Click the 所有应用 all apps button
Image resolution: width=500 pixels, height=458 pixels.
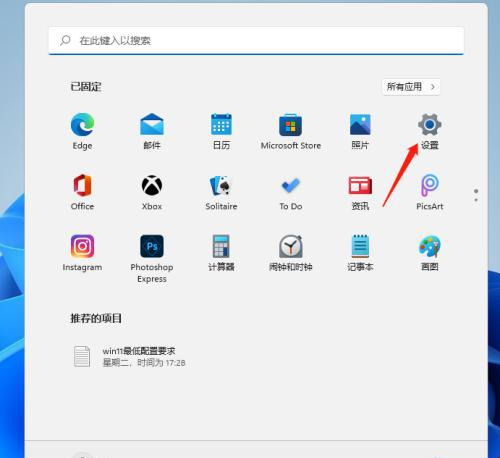tap(411, 87)
